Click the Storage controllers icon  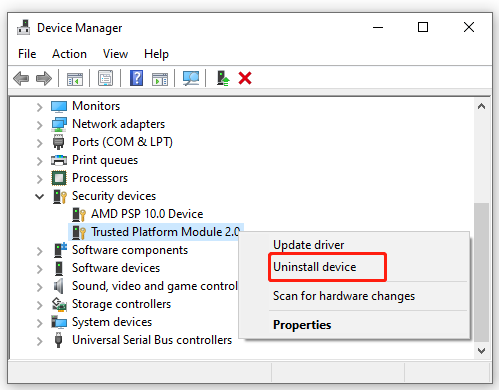point(59,304)
